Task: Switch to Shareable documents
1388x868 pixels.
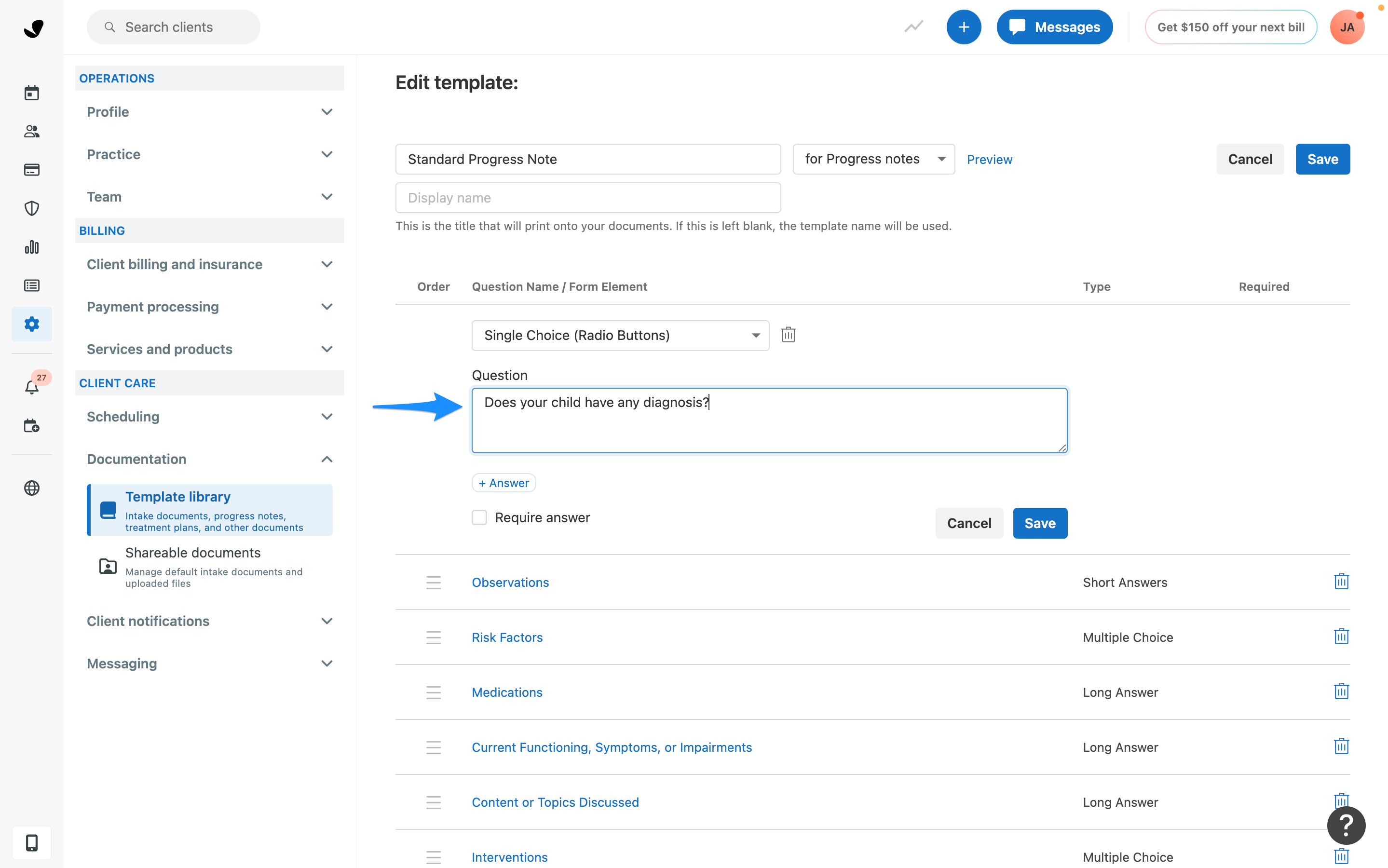Action: tap(193, 552)
